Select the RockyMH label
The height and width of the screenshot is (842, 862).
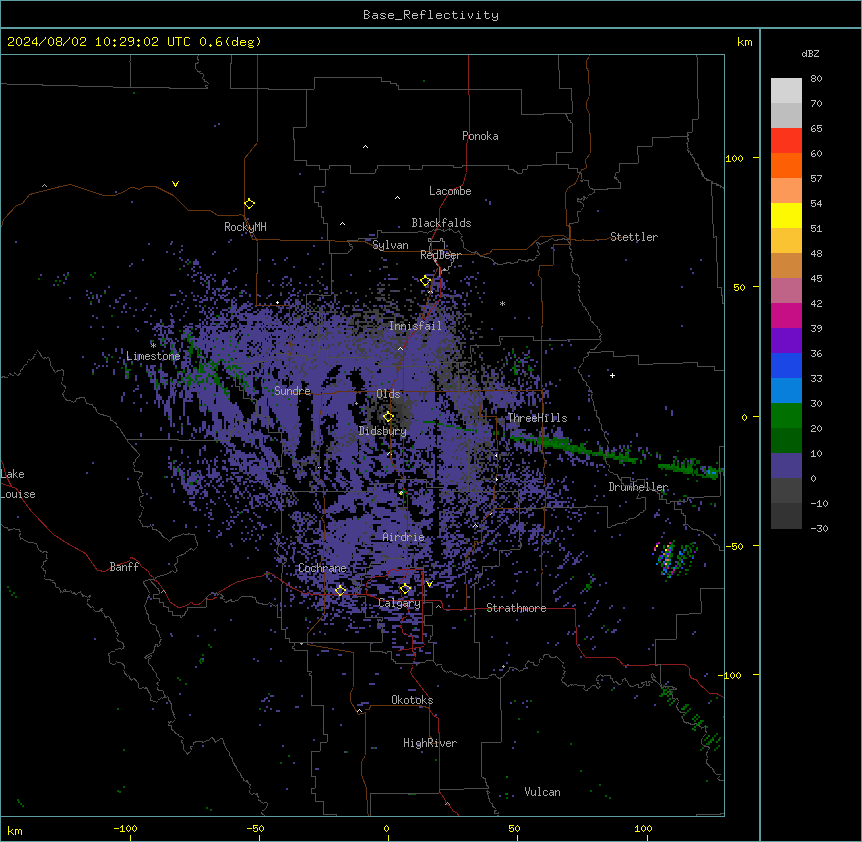tap(245, 226)
